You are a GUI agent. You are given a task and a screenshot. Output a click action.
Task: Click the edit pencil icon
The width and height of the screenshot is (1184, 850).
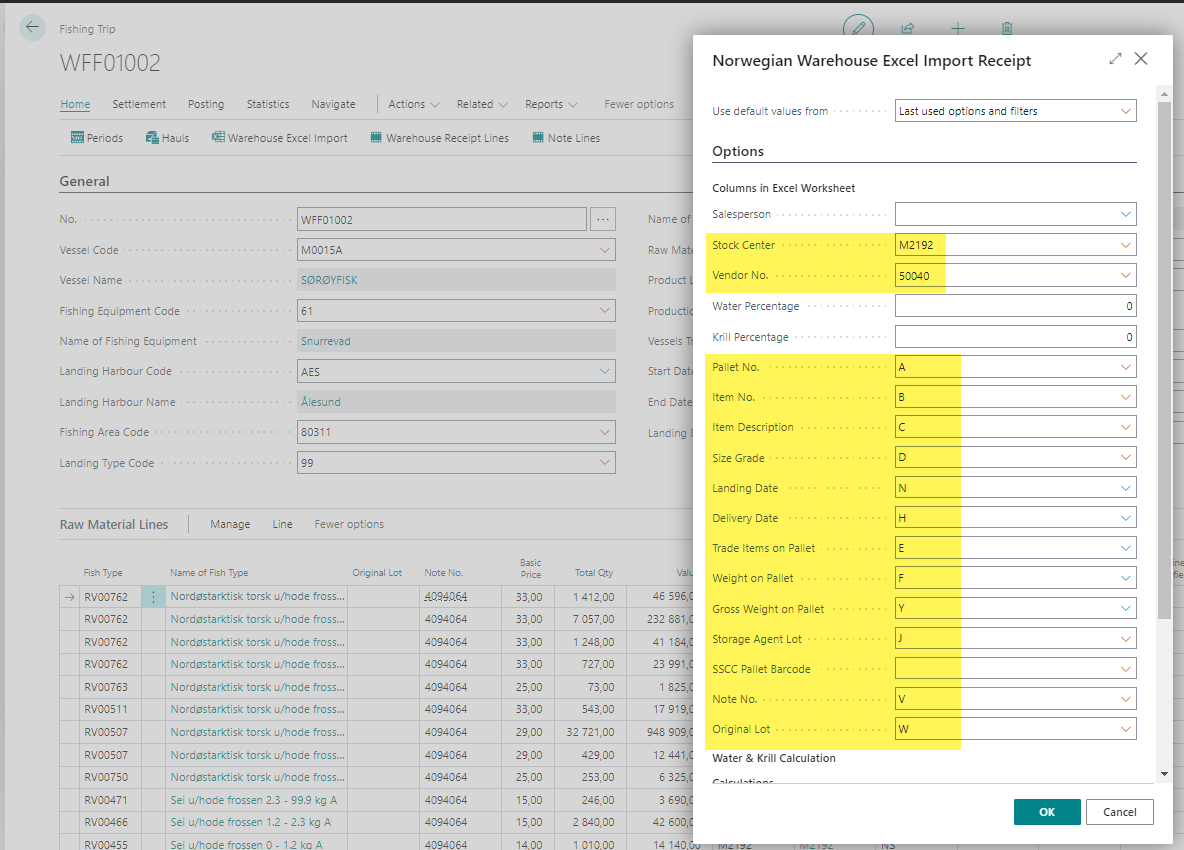(x=858, y=29)
